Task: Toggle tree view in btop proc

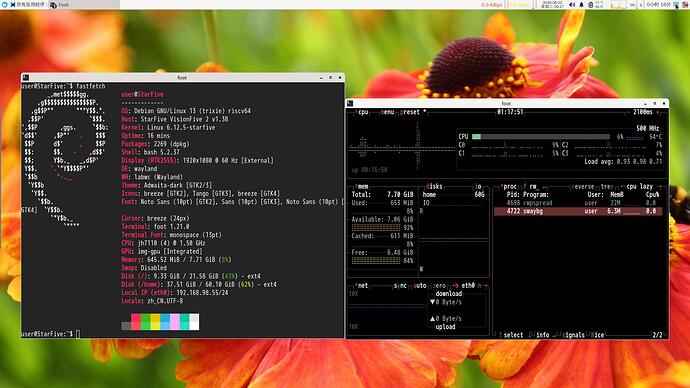Action: point(607,187)
